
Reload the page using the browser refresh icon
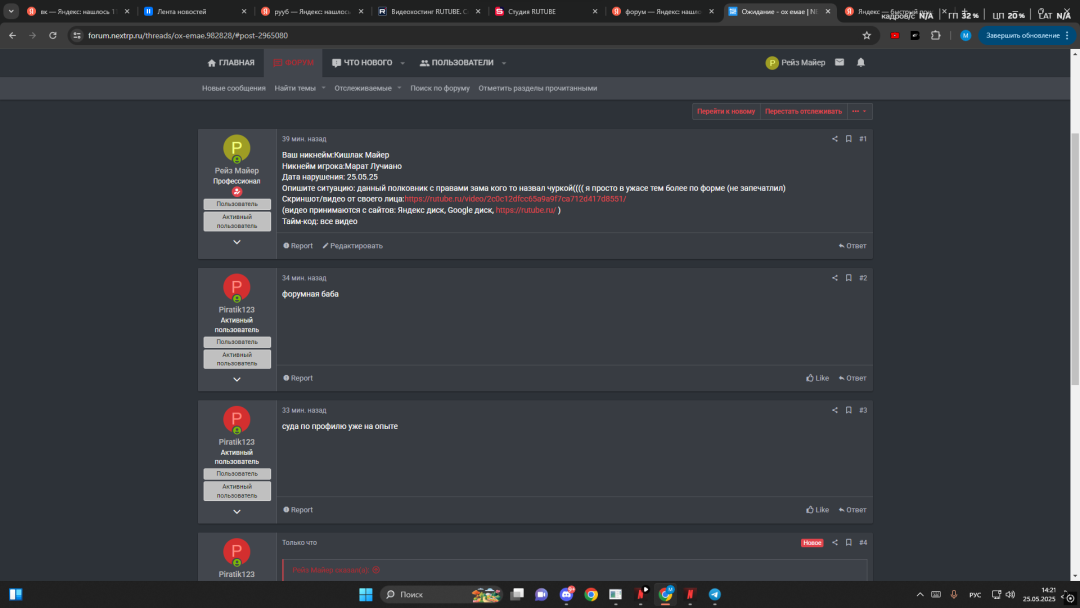coord(52,35)
